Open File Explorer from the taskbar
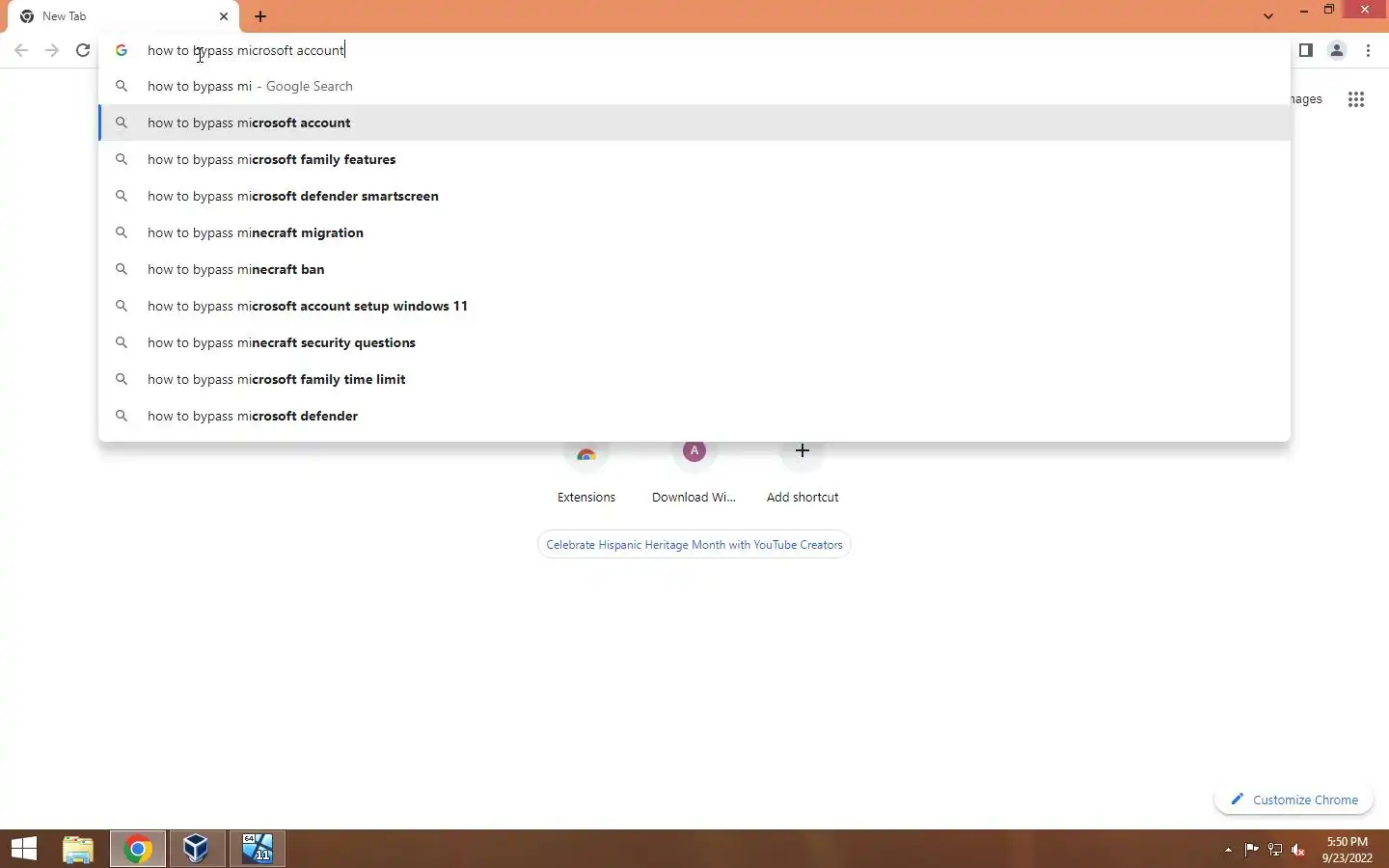 click(78, 849)
